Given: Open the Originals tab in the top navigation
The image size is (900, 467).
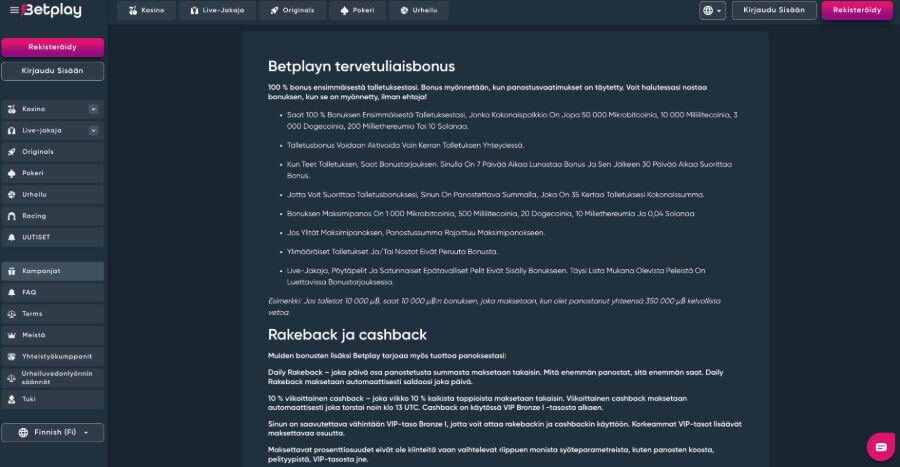Looking at the screenshot, I should pos(292,10).
